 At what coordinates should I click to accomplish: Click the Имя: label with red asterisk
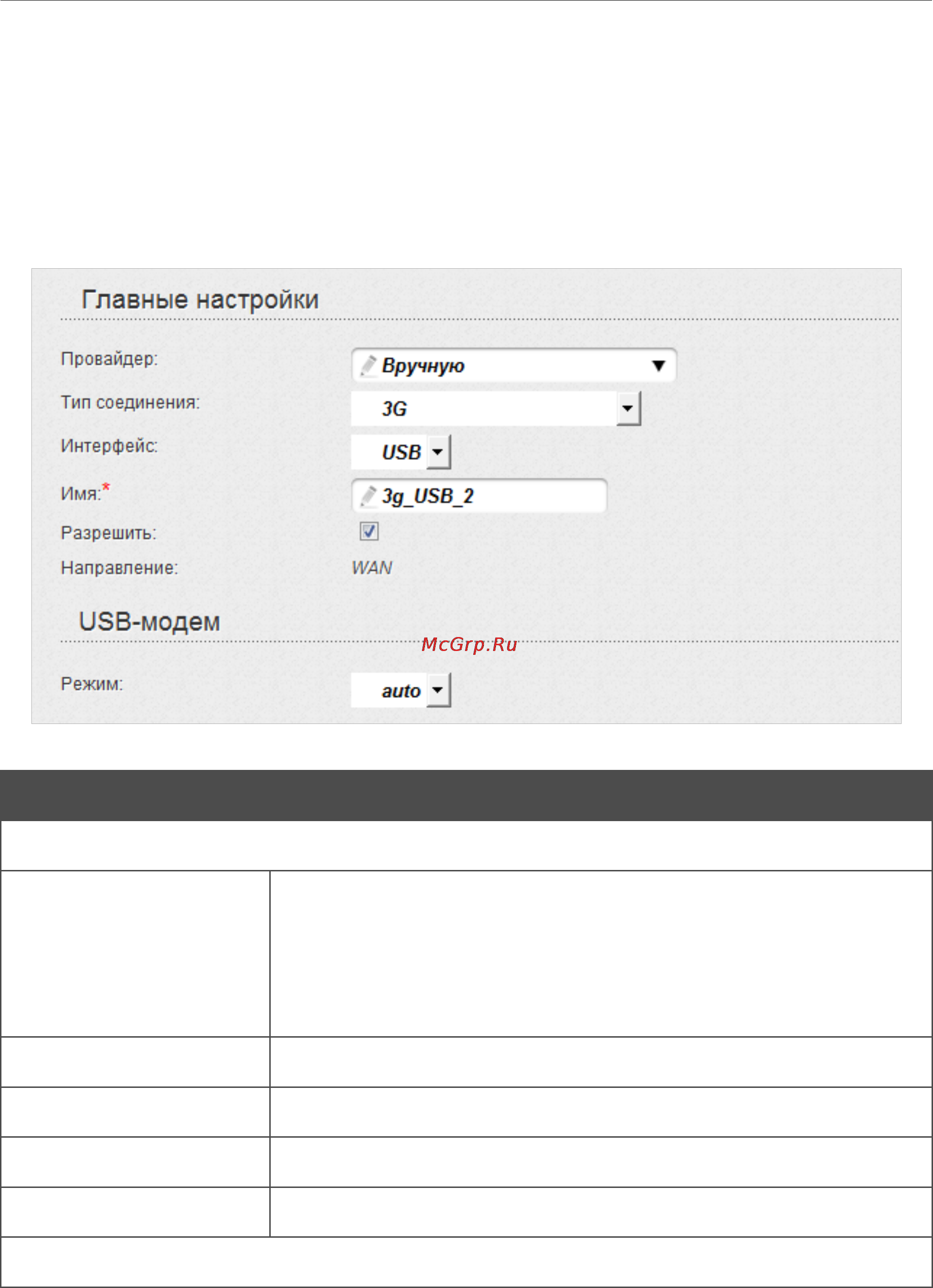[85, 492]
